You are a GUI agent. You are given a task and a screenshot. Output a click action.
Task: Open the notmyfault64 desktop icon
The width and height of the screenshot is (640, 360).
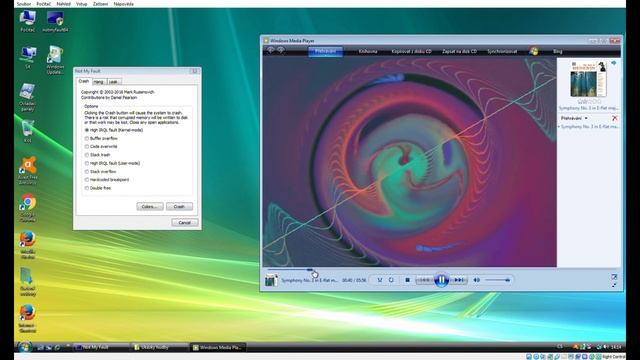coord(55,21)
